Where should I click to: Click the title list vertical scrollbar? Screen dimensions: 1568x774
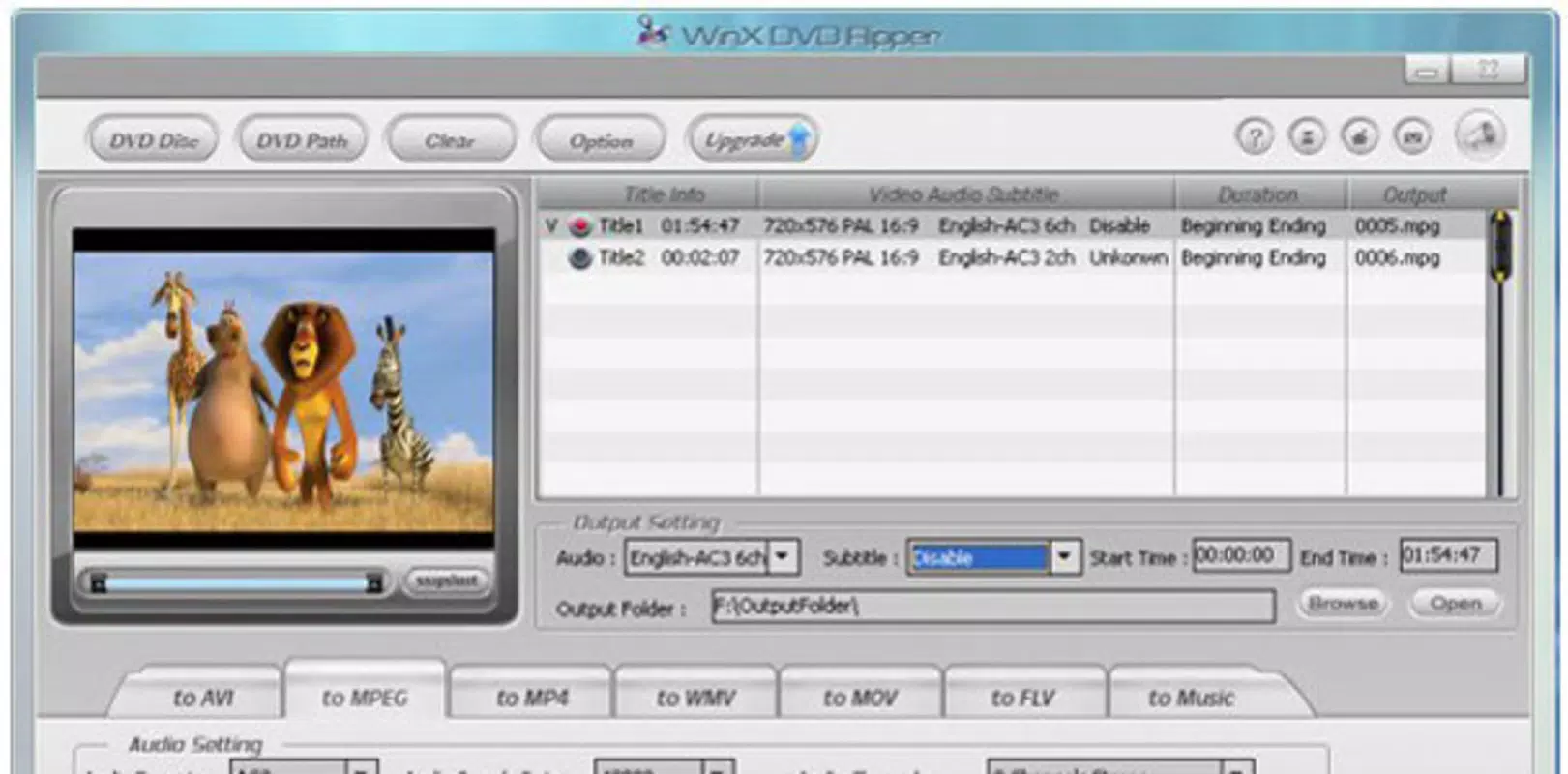[x=1500, y=353]
